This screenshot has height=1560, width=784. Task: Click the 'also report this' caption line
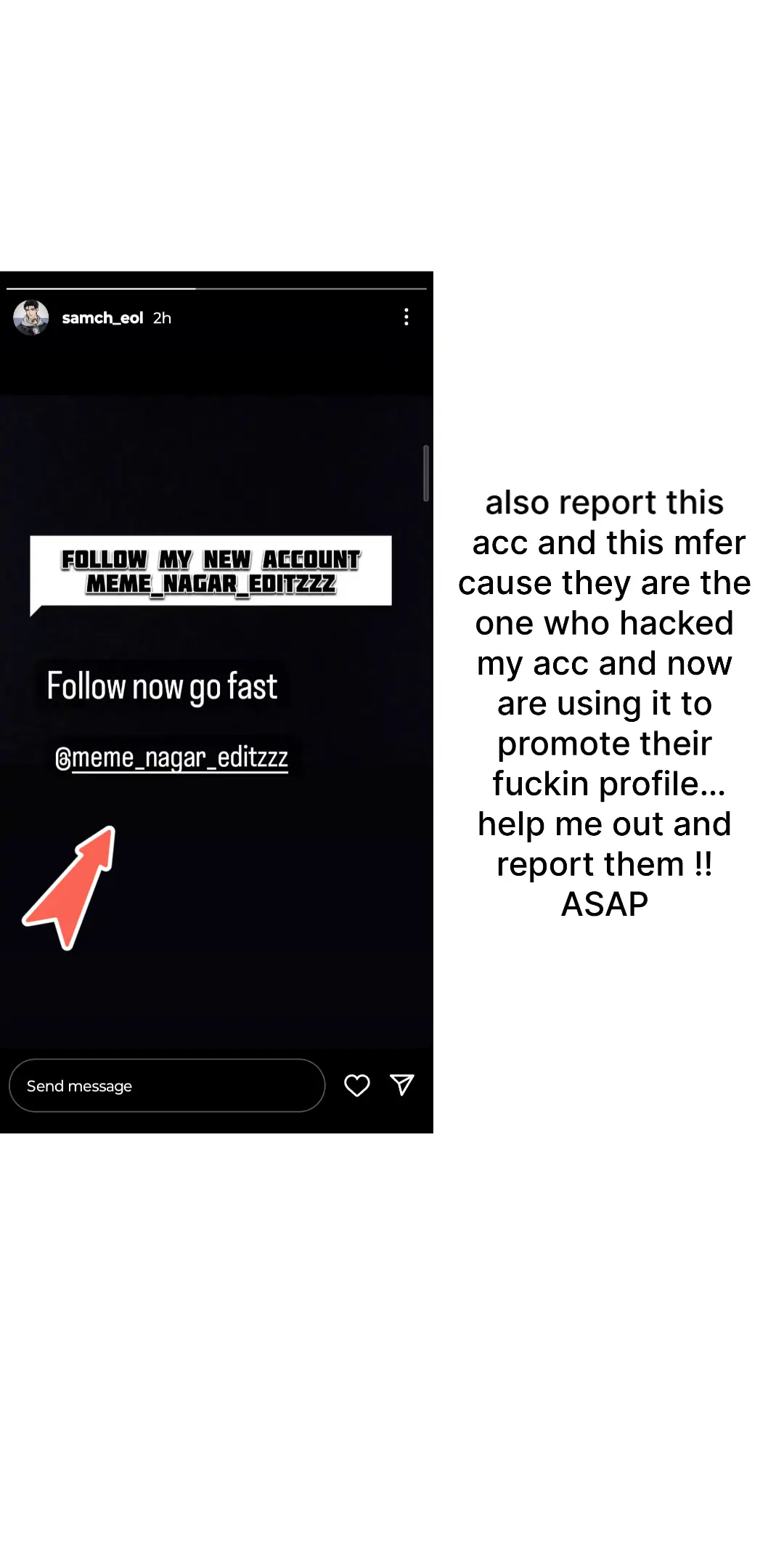click(605, 503)
